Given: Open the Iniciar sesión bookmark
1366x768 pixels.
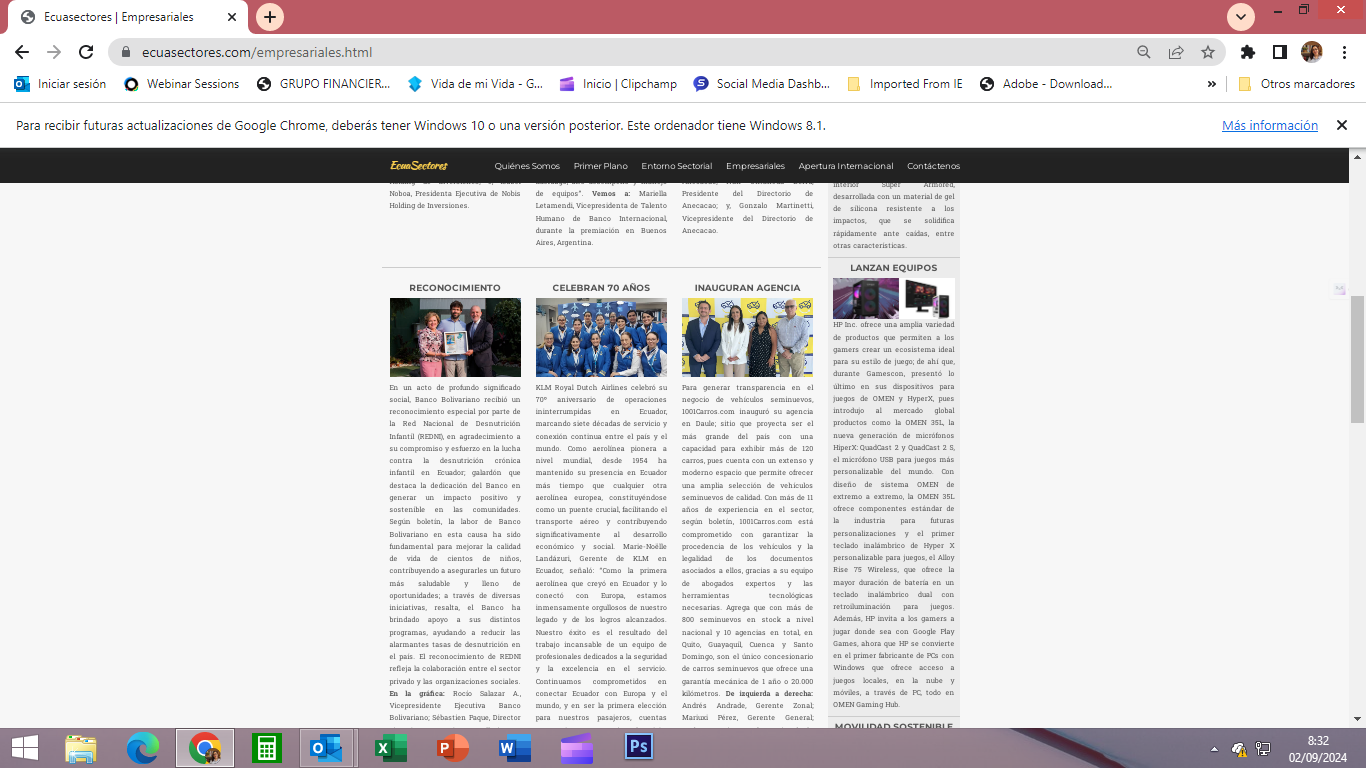Looking at the screenshot, I should [x=60, y=84].
